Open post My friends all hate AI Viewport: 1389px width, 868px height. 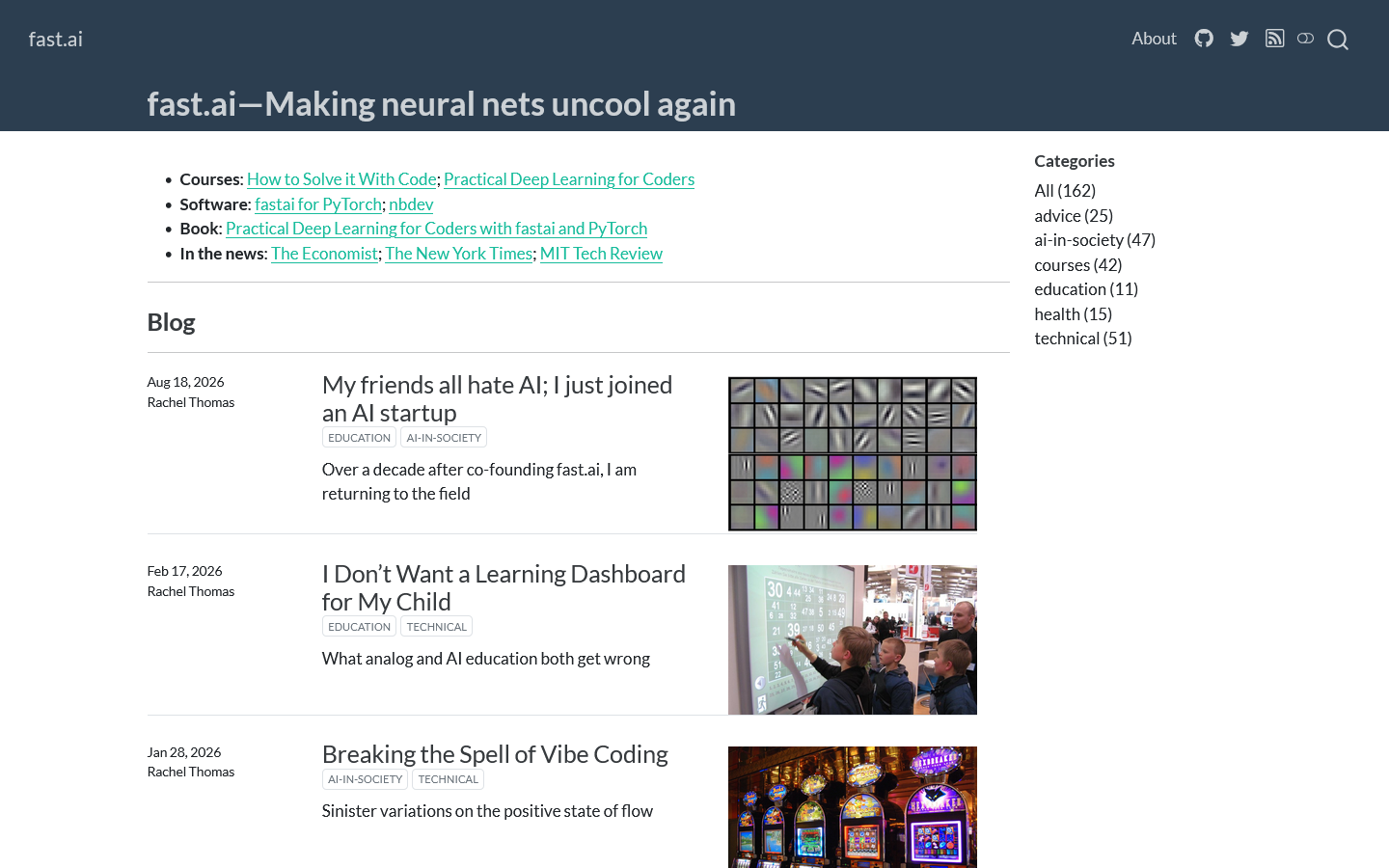point(497,398)
